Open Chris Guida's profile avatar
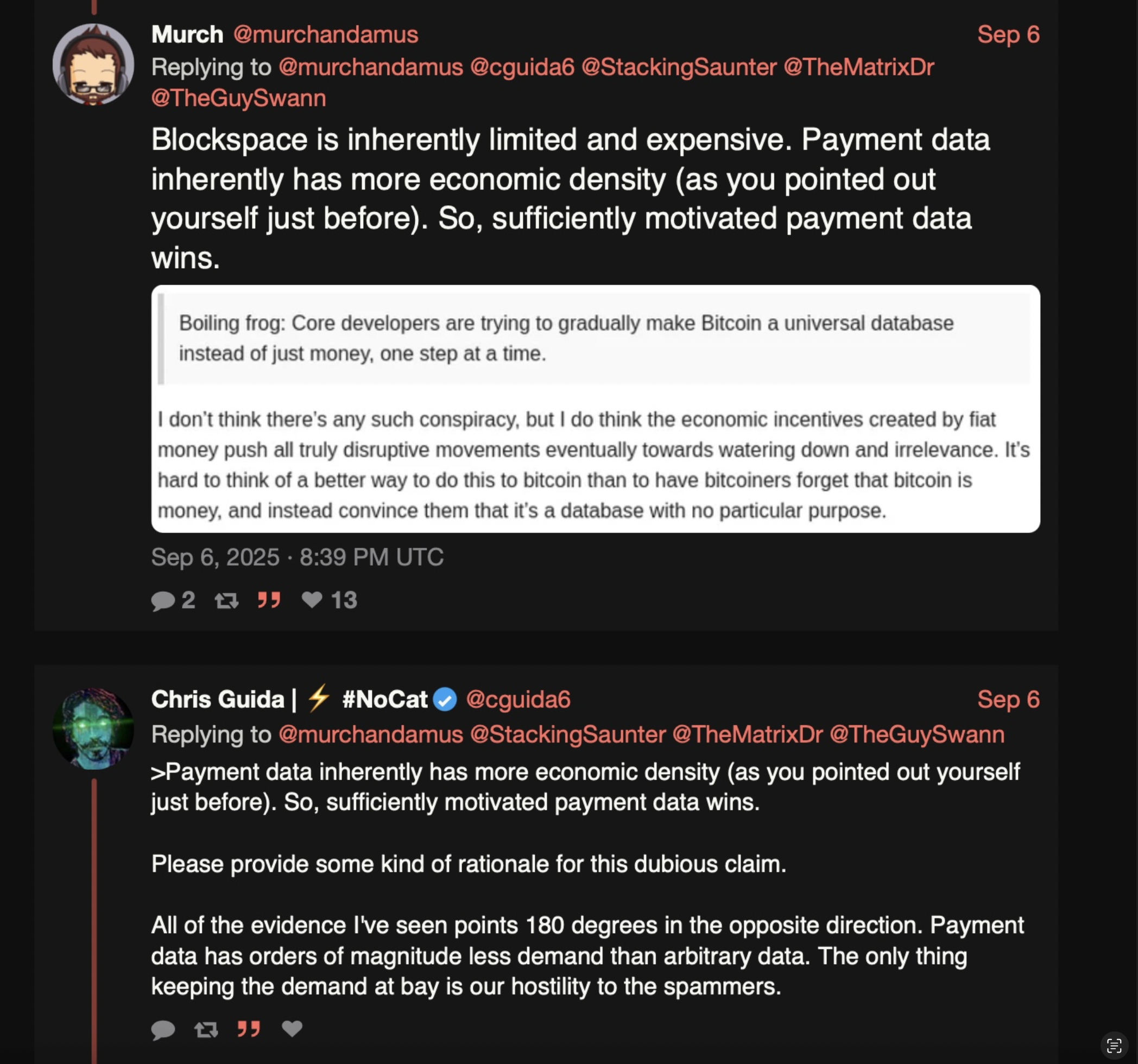This screenshot has height=1064, width=1138. [93, 729]
